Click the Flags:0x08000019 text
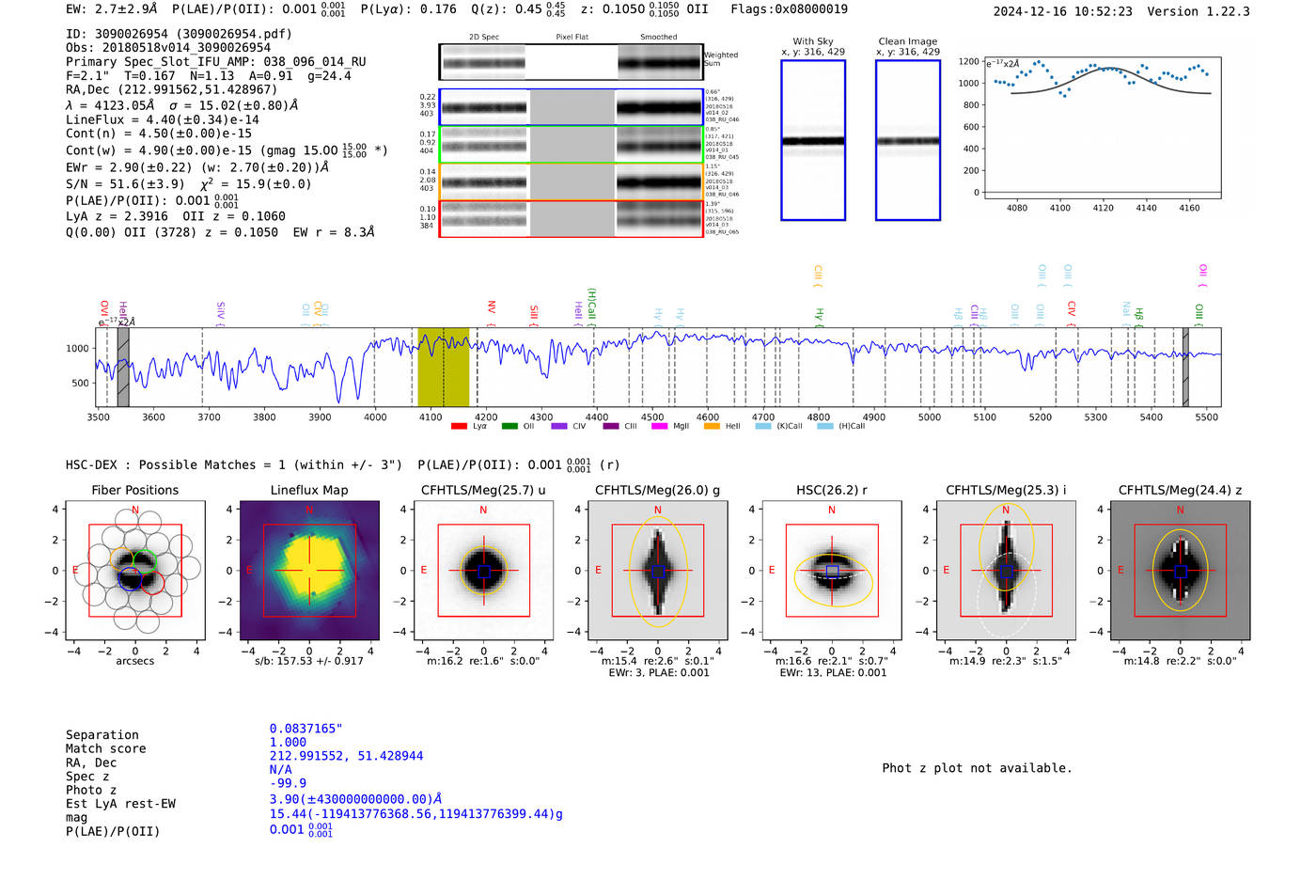Image resolution: width=1316 pixels, height=896 pixels. 790,9
